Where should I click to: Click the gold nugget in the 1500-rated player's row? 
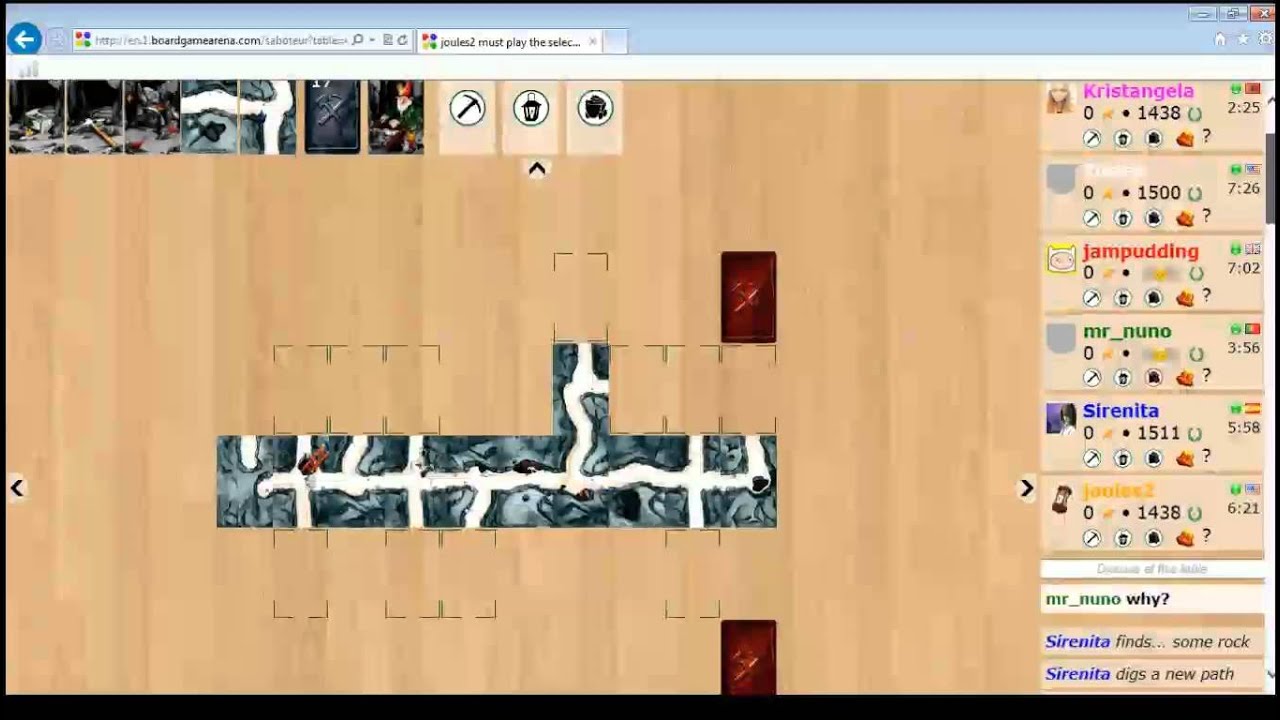pyautogui.click(x=1185, y=218)
